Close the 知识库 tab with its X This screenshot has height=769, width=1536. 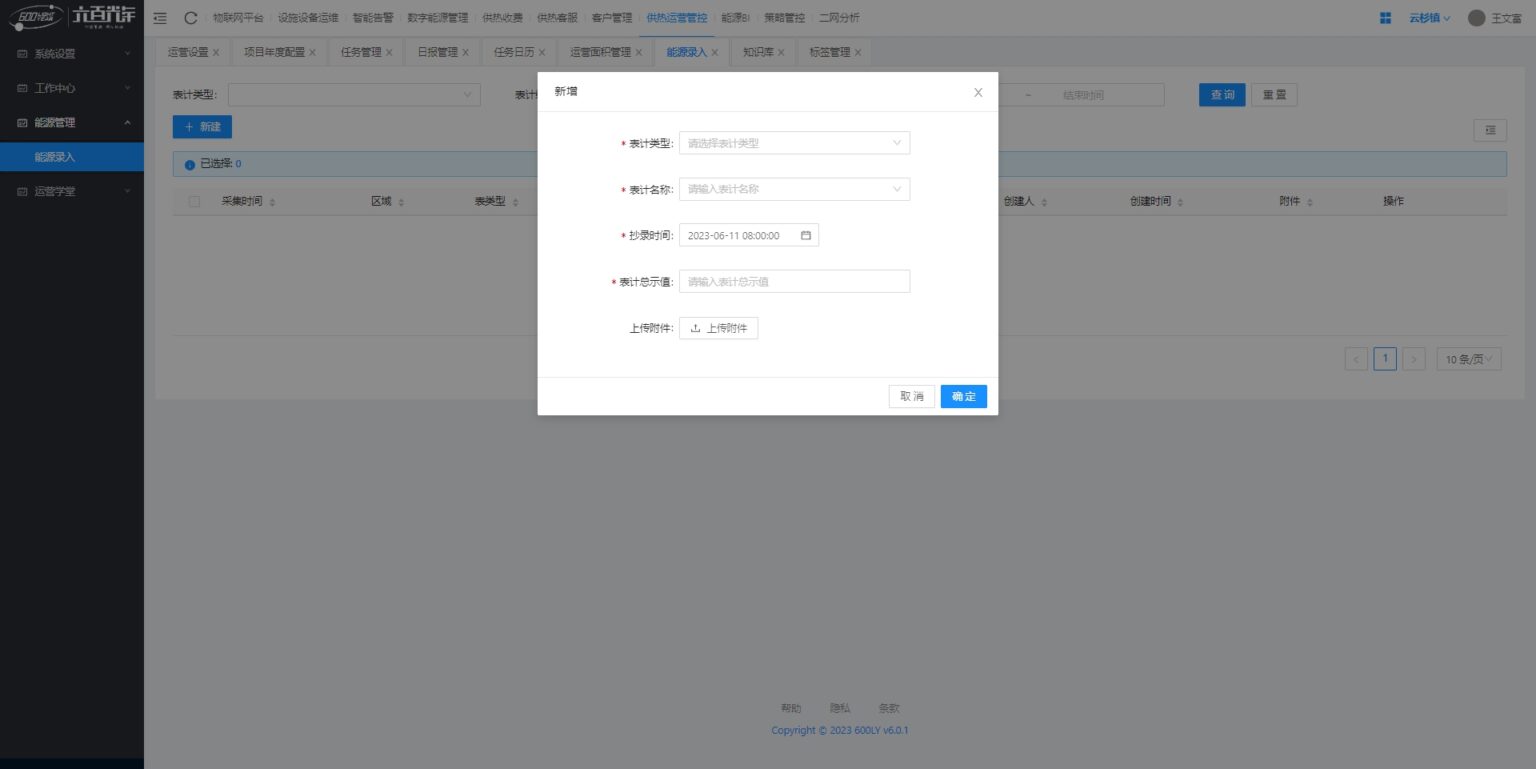(x=781, y=53)
